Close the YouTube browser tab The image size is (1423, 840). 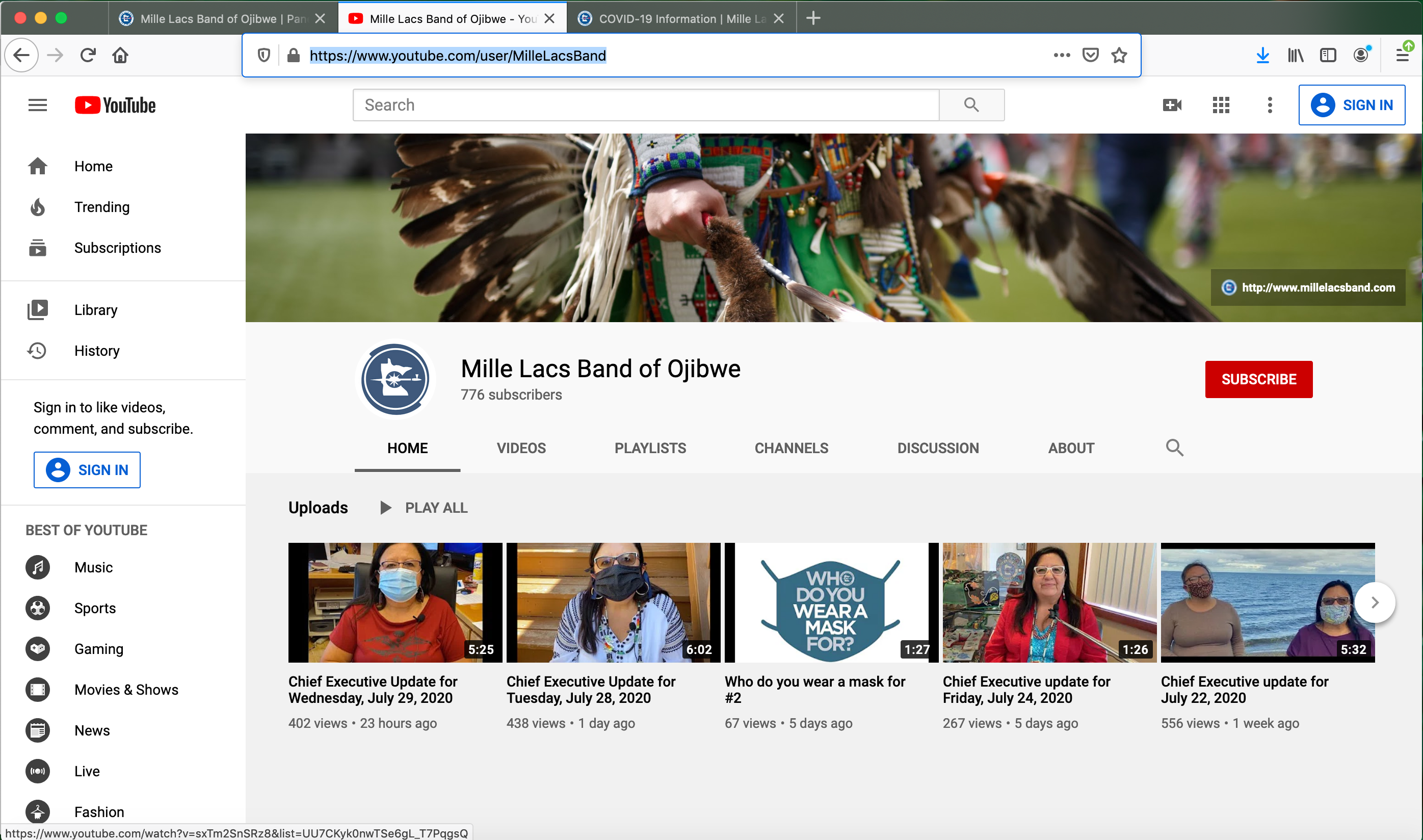click(x=549, y=19)
